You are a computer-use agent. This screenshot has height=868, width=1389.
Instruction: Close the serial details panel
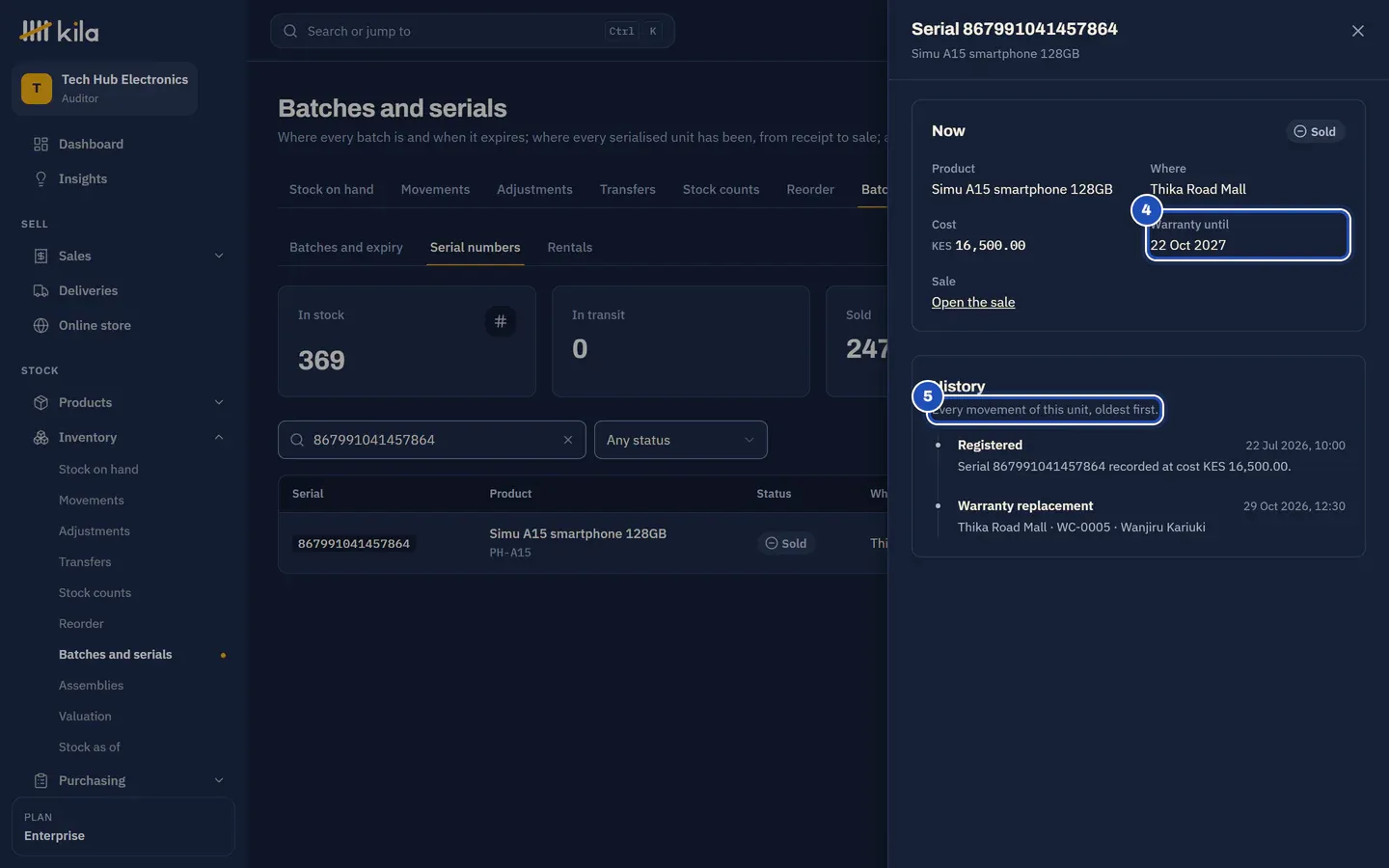[x=1358, y=31]
